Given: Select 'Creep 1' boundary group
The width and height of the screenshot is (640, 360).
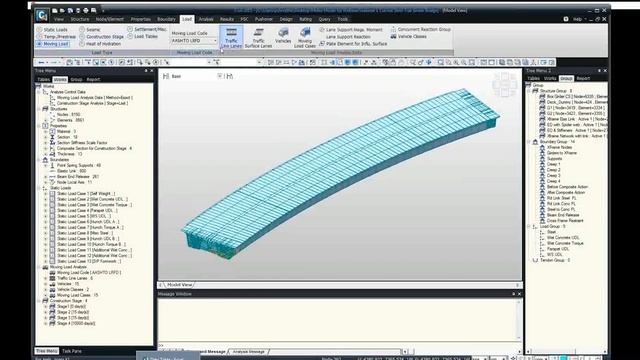Looking at the screenshot, I should (553, 164).
